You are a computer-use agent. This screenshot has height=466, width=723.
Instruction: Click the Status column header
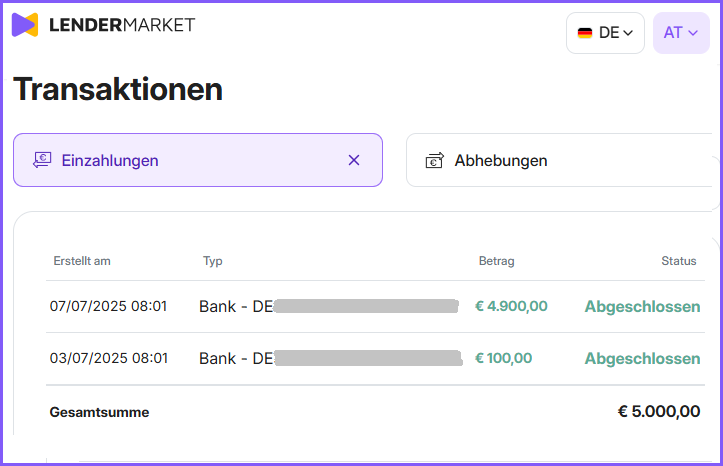679,261
